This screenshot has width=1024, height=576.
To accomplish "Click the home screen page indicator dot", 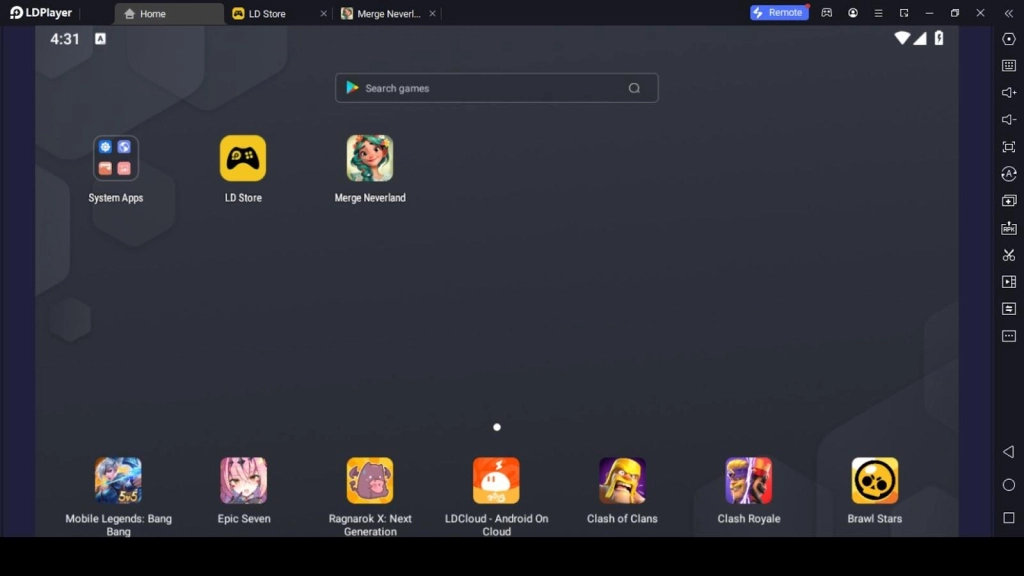I will pos(497,427).
